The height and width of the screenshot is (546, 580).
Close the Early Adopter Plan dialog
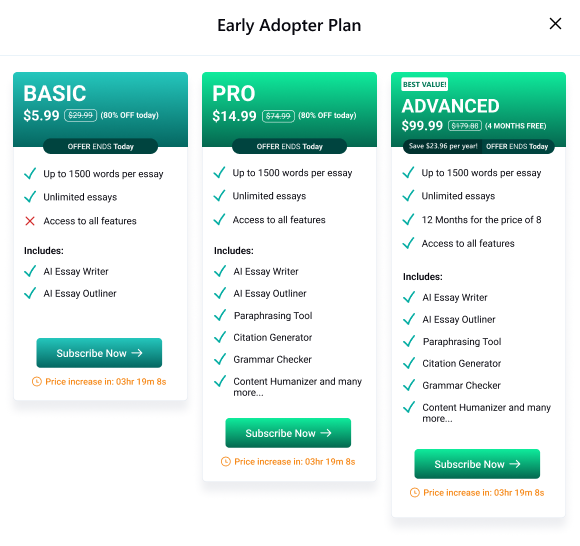[555, 24]
